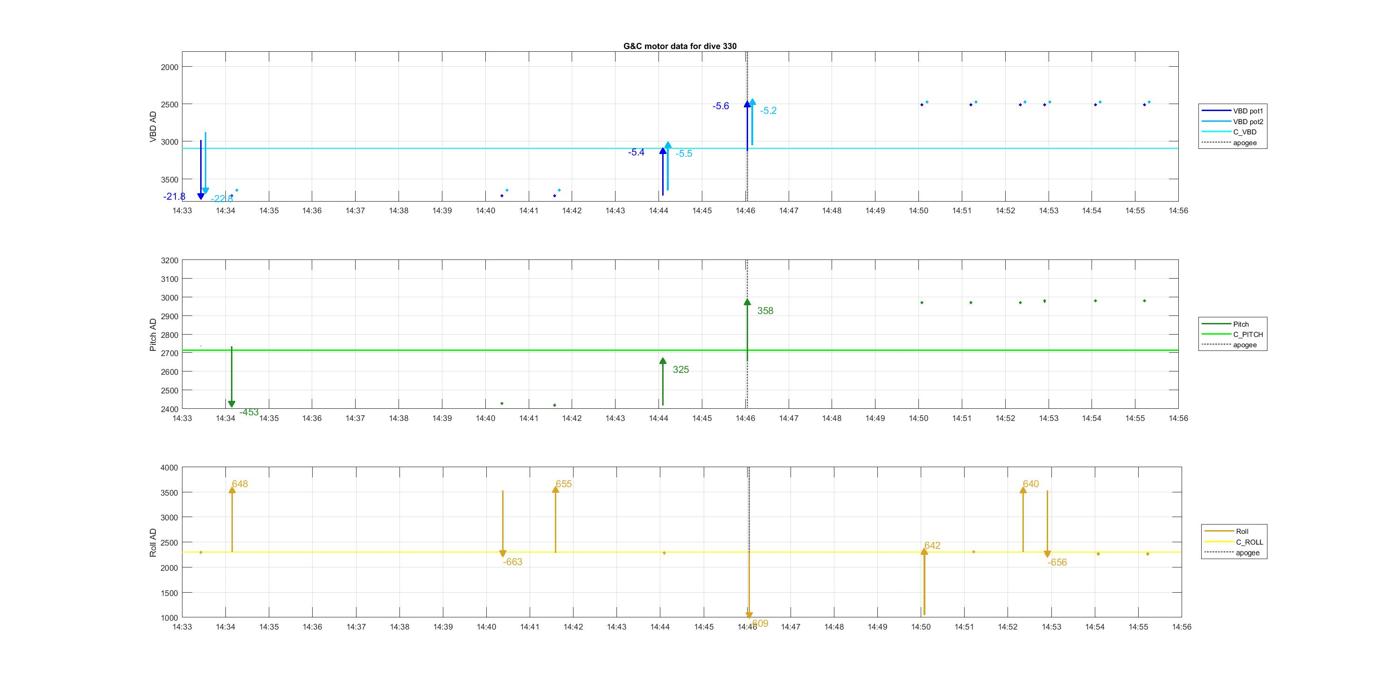Click the '4000' tick on the Roll axis
This screenshot has width=1400, height=693.
point(169,468)
